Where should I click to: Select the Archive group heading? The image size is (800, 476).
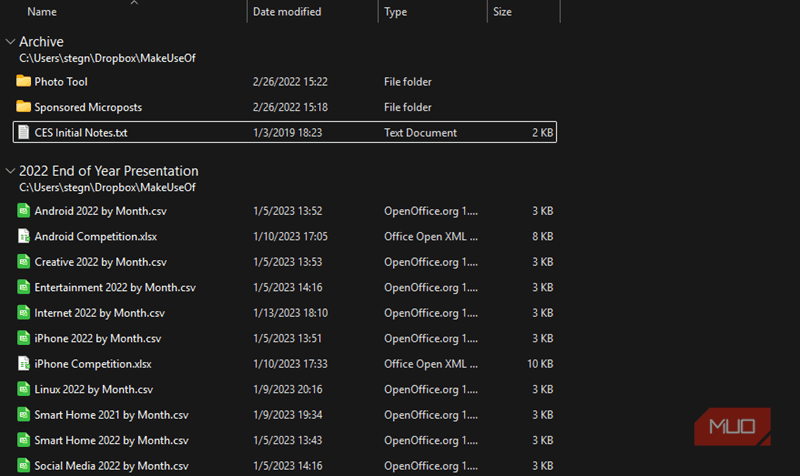[41, 42]
